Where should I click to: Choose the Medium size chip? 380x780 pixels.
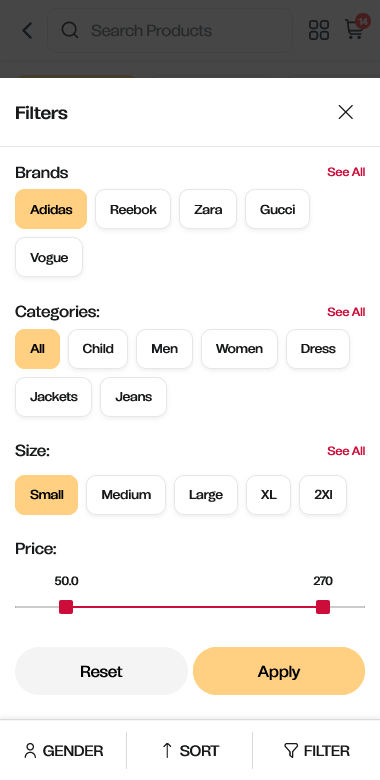(126, 495)
